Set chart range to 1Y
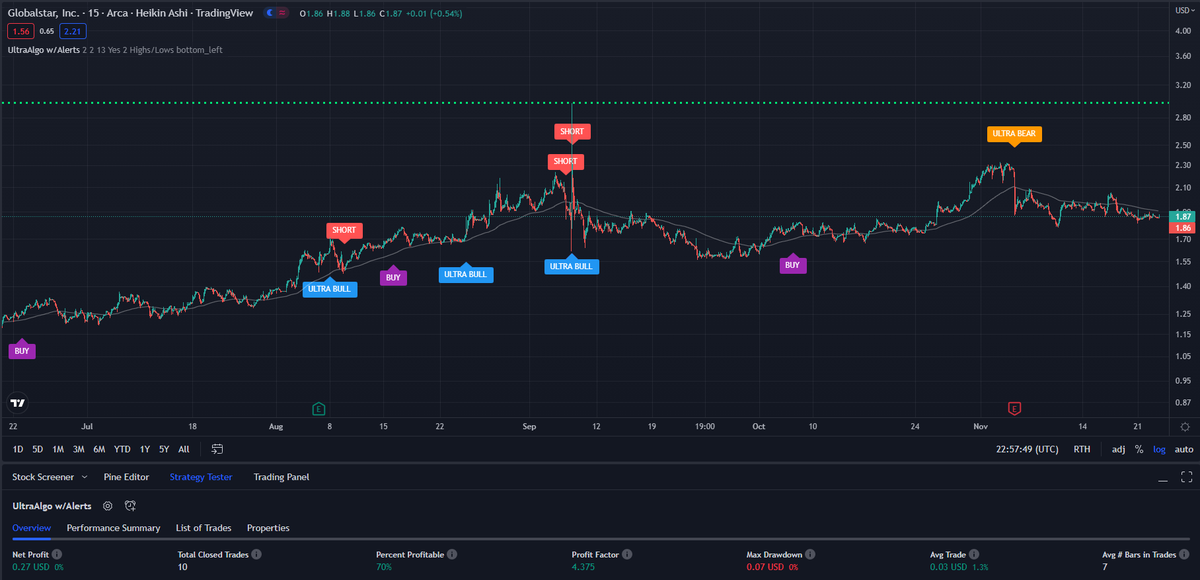 (145, 449)
